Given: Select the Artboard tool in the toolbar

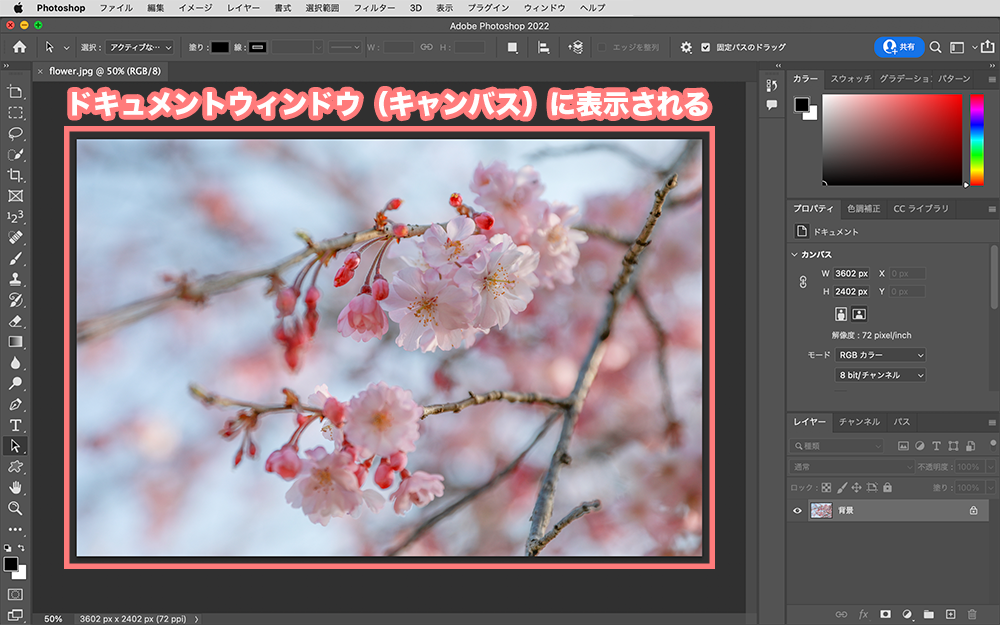Looking at the screenshot, I should point(15,92).
